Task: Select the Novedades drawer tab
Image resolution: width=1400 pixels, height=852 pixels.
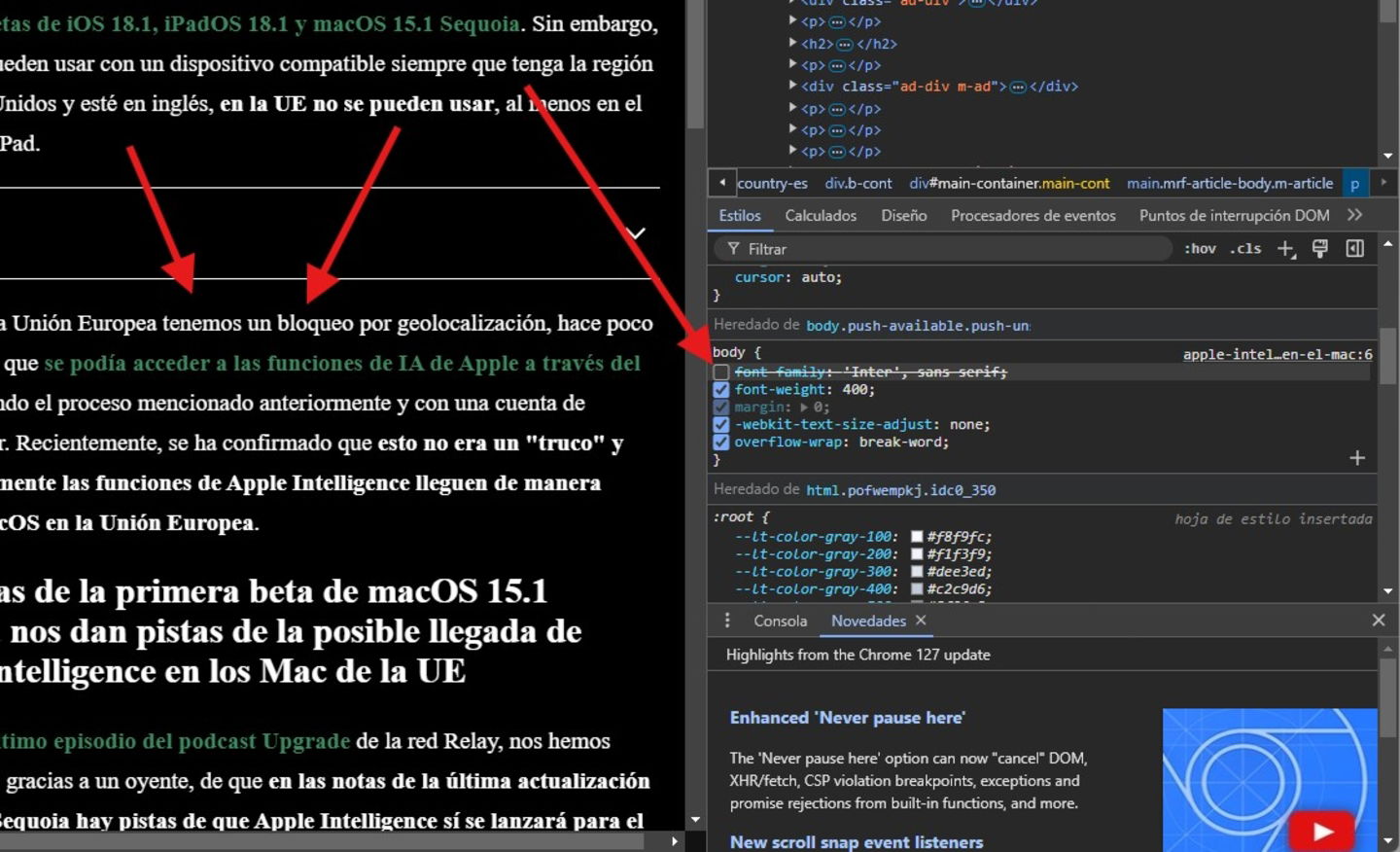Action: click(x=868, y=621)
